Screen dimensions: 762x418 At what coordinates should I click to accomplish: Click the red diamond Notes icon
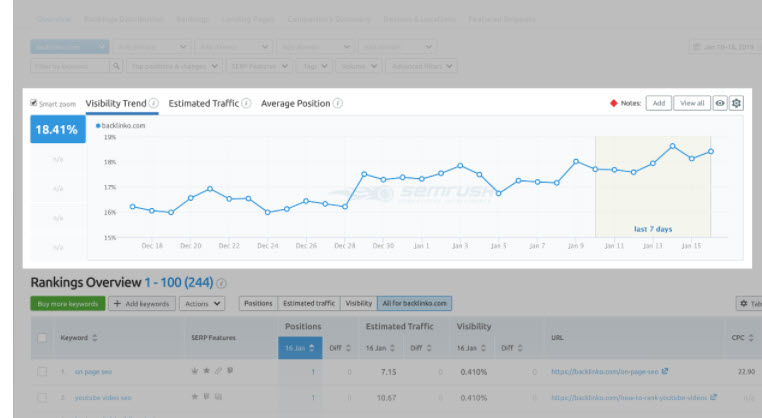coord(614,103)
